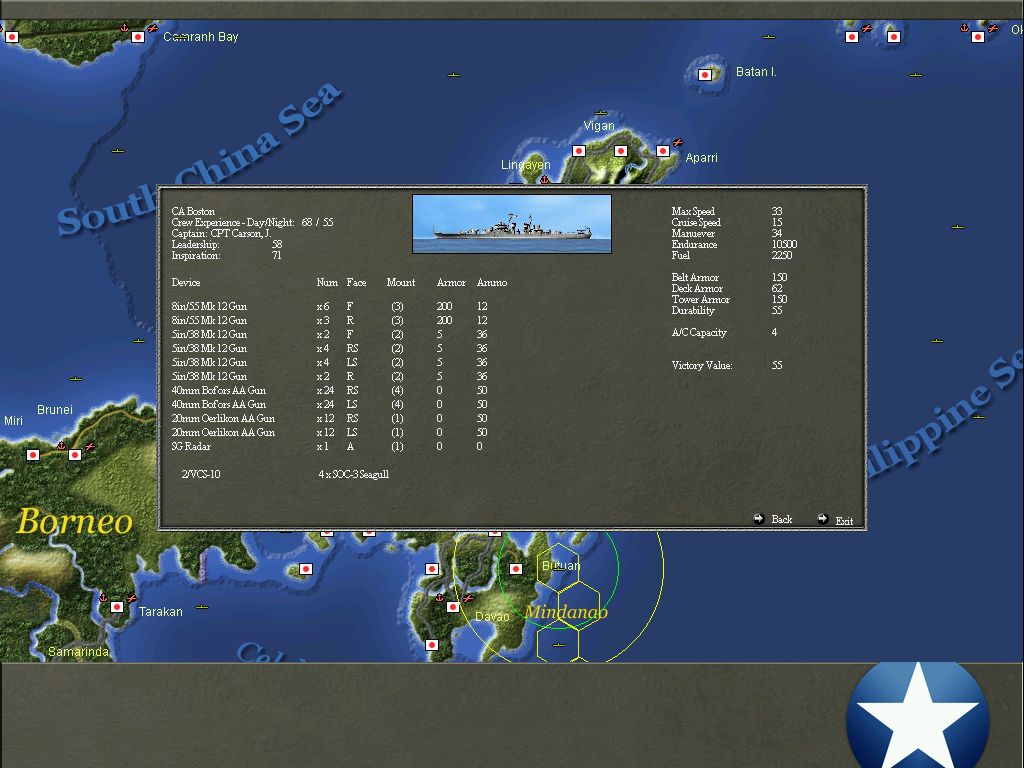Image resolution: width=1024 pixels, height=768 pixels.
Task: Click the Max Speed stat label
Action: [693, 211]
